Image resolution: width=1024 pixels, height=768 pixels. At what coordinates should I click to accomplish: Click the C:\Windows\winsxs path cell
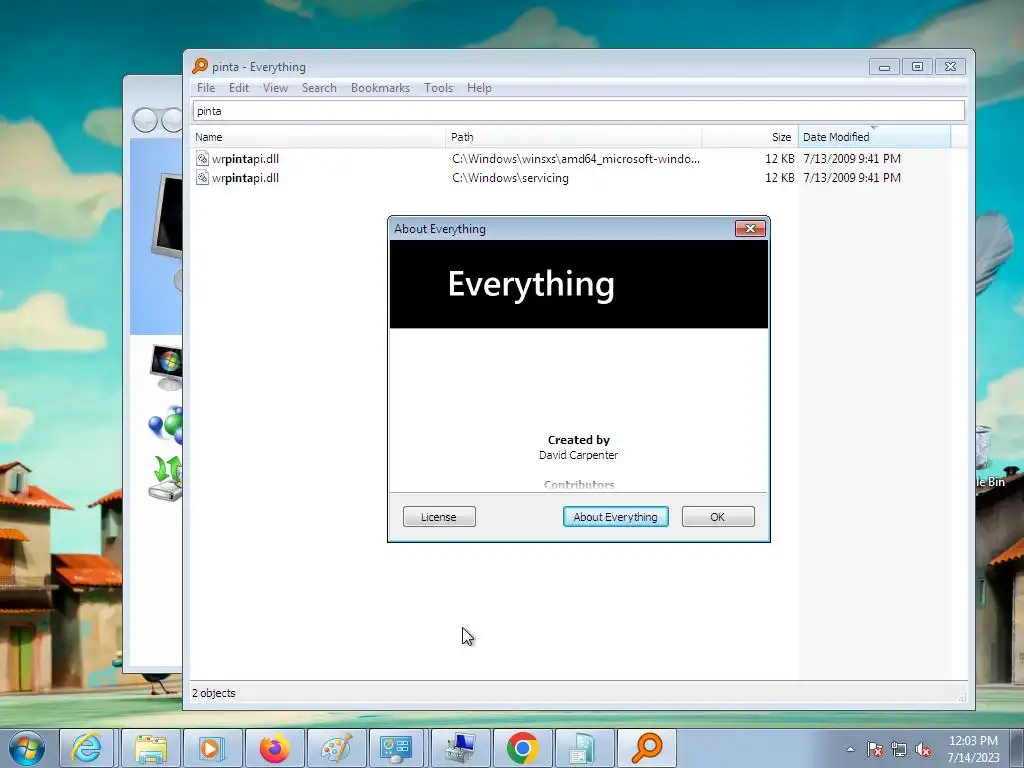click(x=575, y=159)
